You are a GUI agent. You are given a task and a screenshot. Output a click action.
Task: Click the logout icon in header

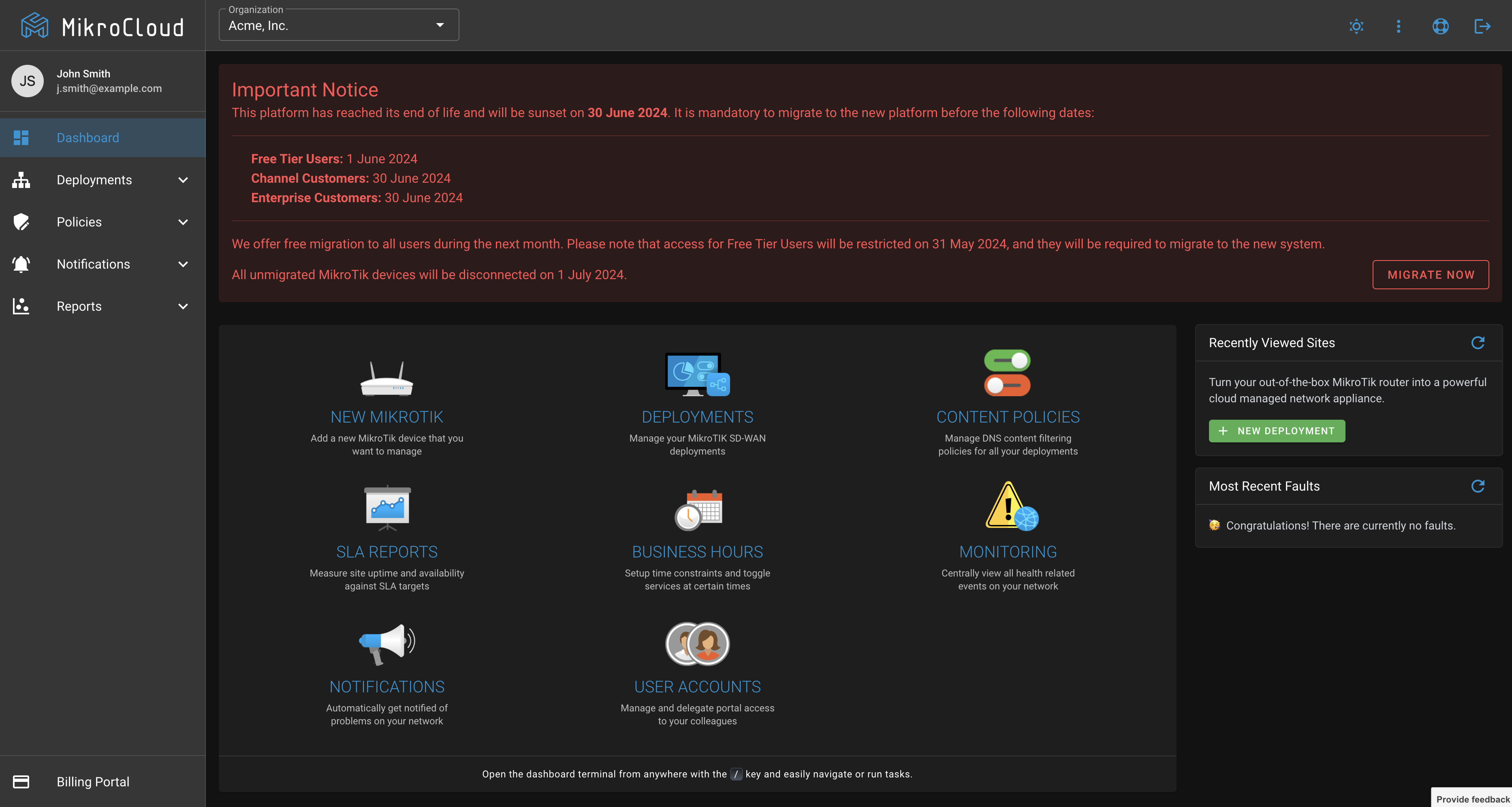point(1482,26)
